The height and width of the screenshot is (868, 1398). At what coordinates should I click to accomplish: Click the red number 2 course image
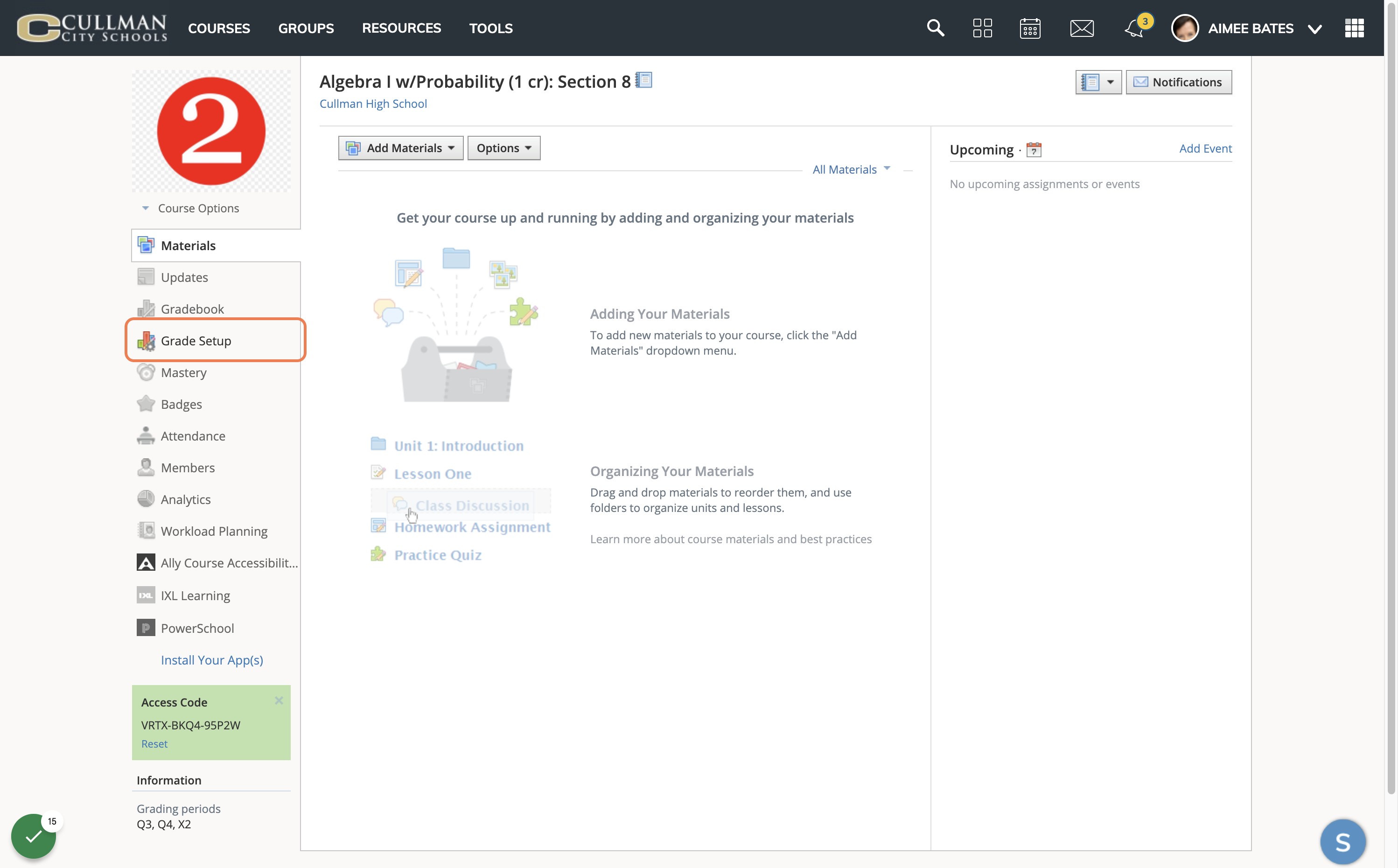[x=211, y=131]
